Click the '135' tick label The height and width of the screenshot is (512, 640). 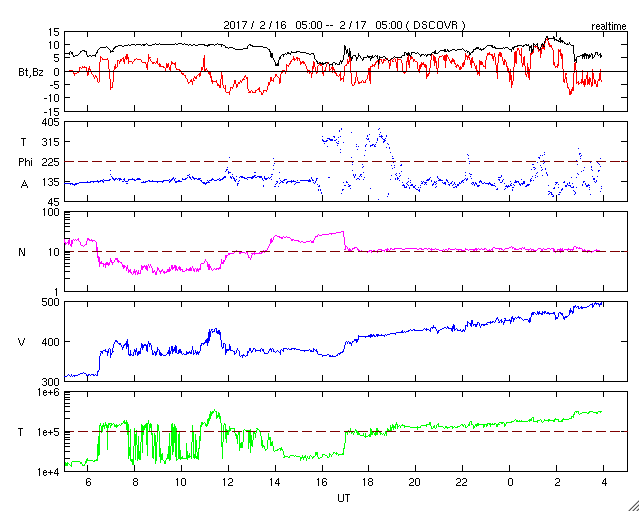(51, 182)
